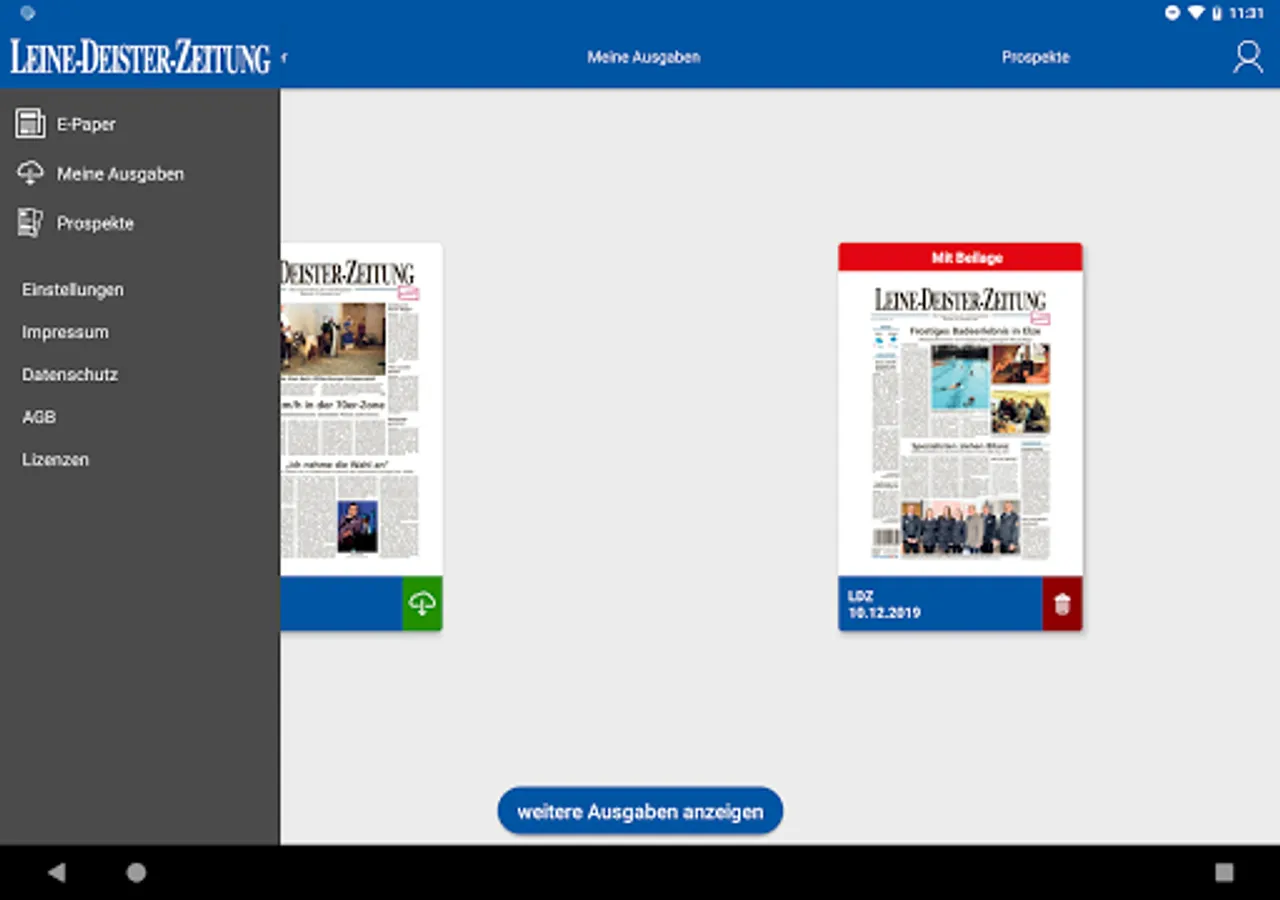Click the Meine Ausgaben cloud download icon
This screenshot has width=1280, height=900.
tap(30, 173)
